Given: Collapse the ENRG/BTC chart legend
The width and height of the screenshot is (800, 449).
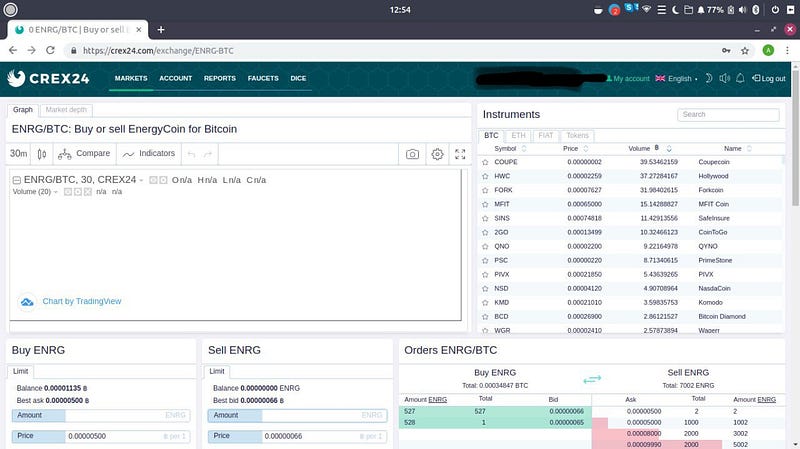Looking at the screenshot, I should click(x=16, y=180).
